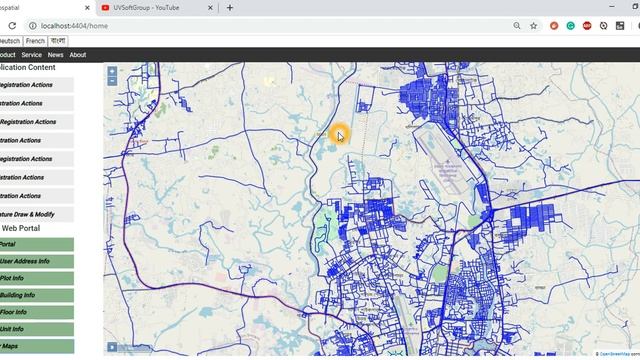Image resolution: width=640 pixels, height=360 pixels.
Task: Open the red AdBlock extension
Action: pyautogui.click(x=587, y=26)
